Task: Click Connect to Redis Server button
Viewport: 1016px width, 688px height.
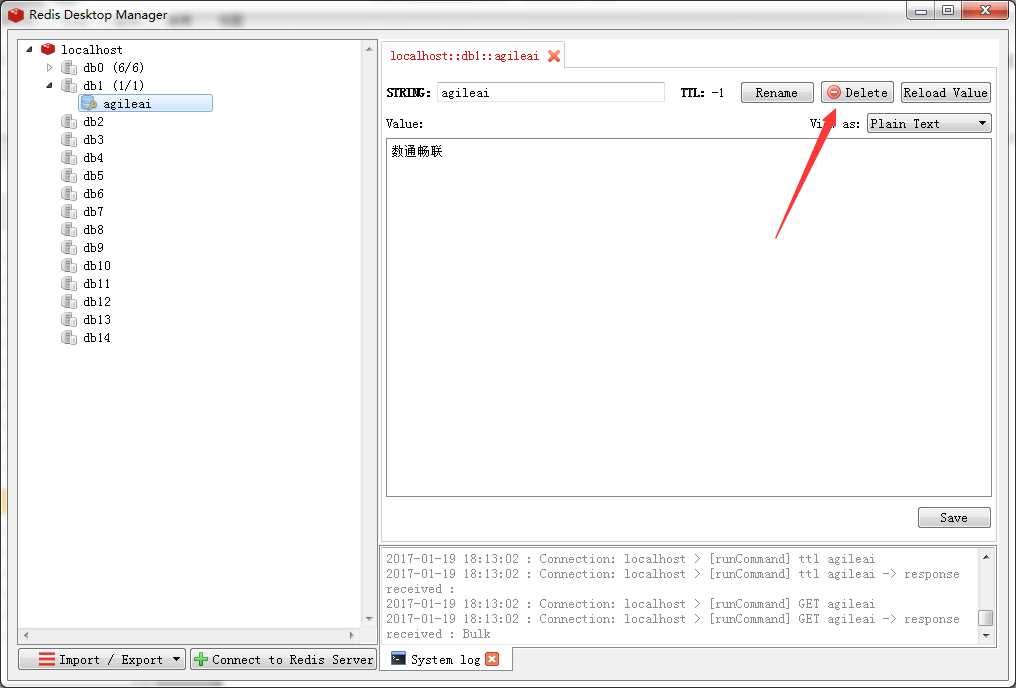Action: [x=284, y=659]
